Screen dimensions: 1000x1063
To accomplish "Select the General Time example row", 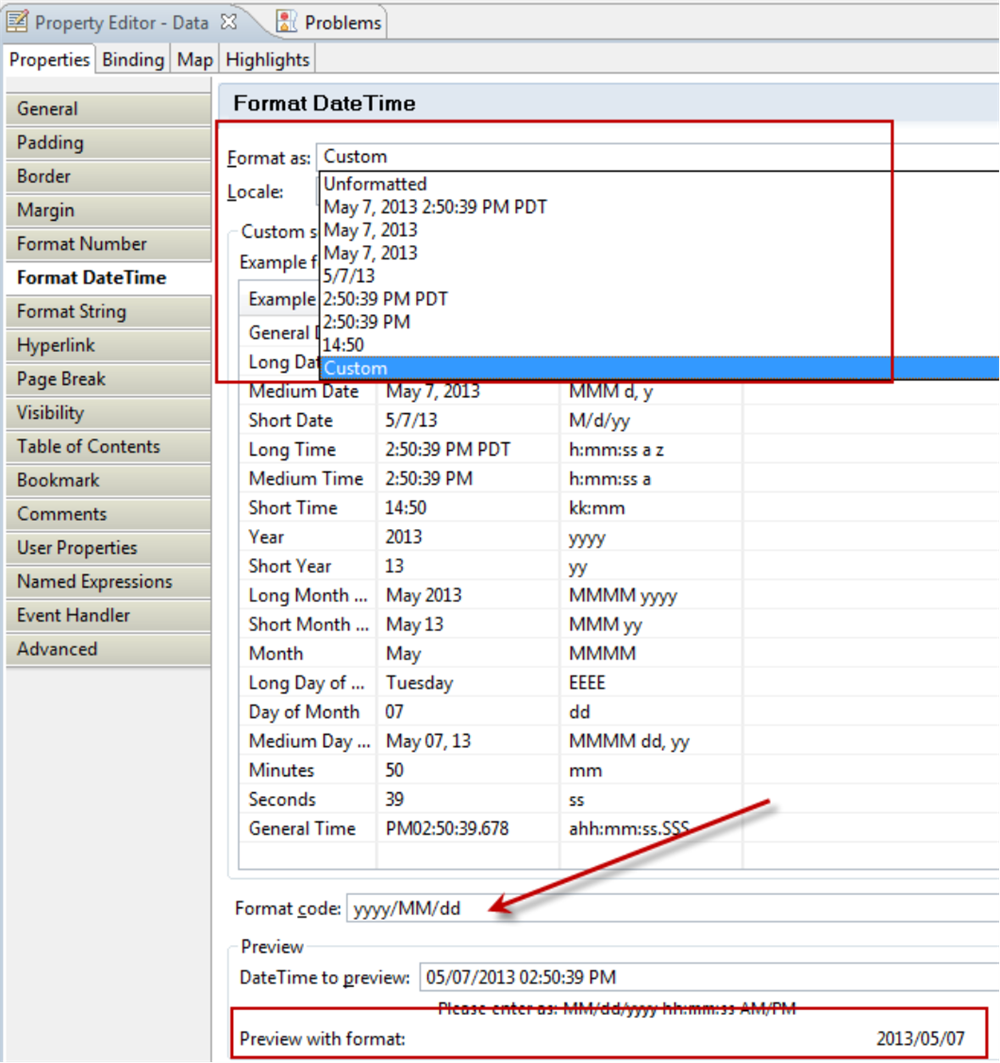I will point(618,829).
